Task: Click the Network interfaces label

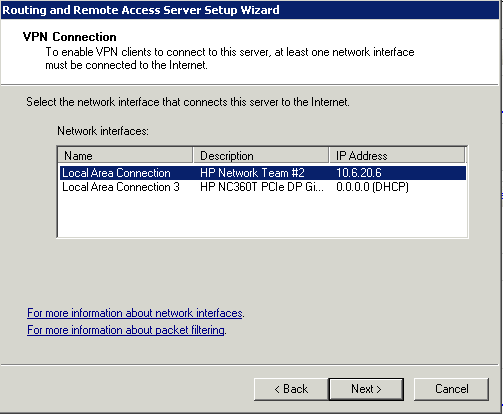Action: coord(103,131)
